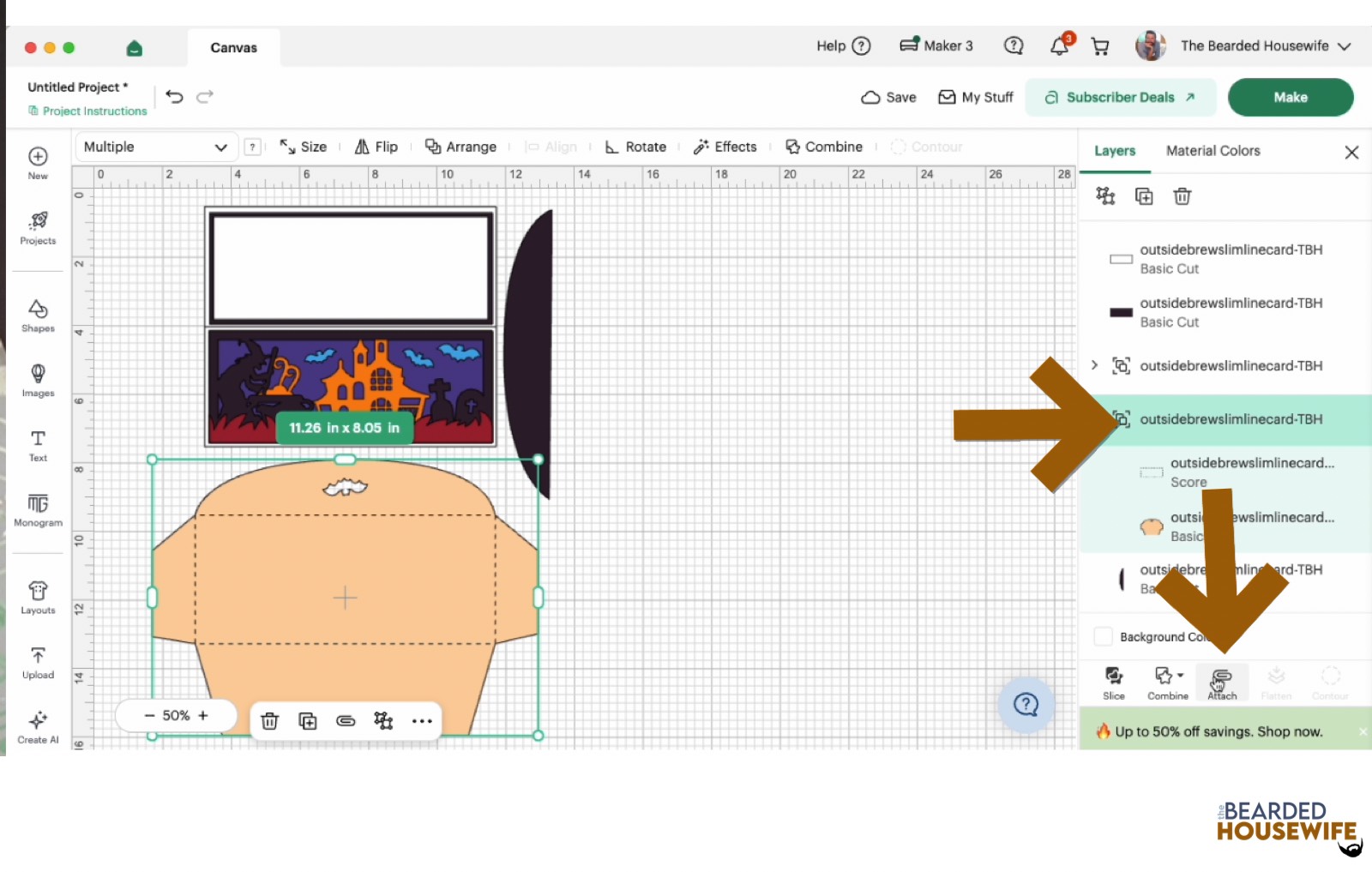1372x872 pixels.
Task: Open the Size toolbar menu
Action: [x=304, y=147]
